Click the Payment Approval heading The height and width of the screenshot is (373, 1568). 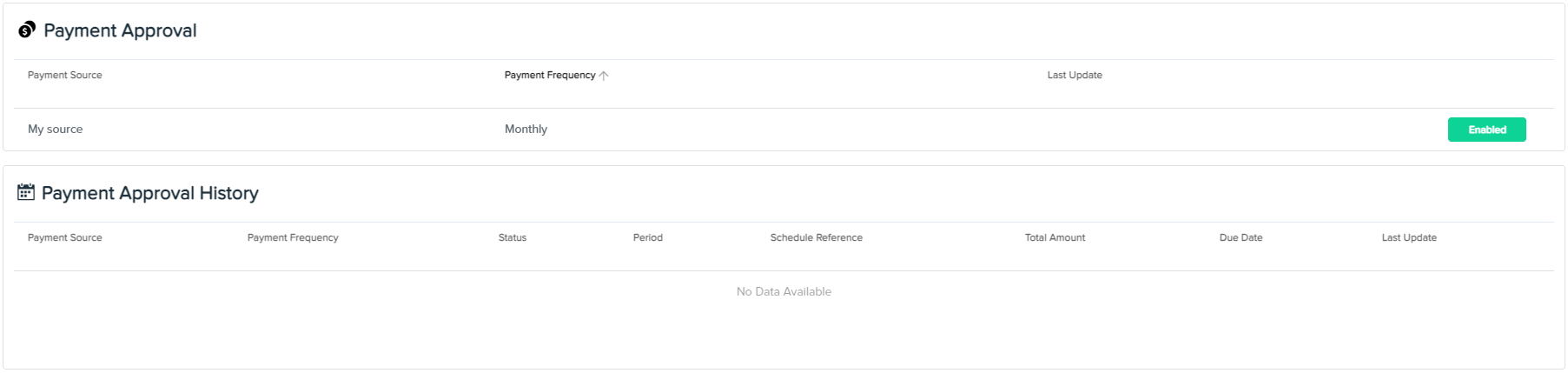[121, 30]
